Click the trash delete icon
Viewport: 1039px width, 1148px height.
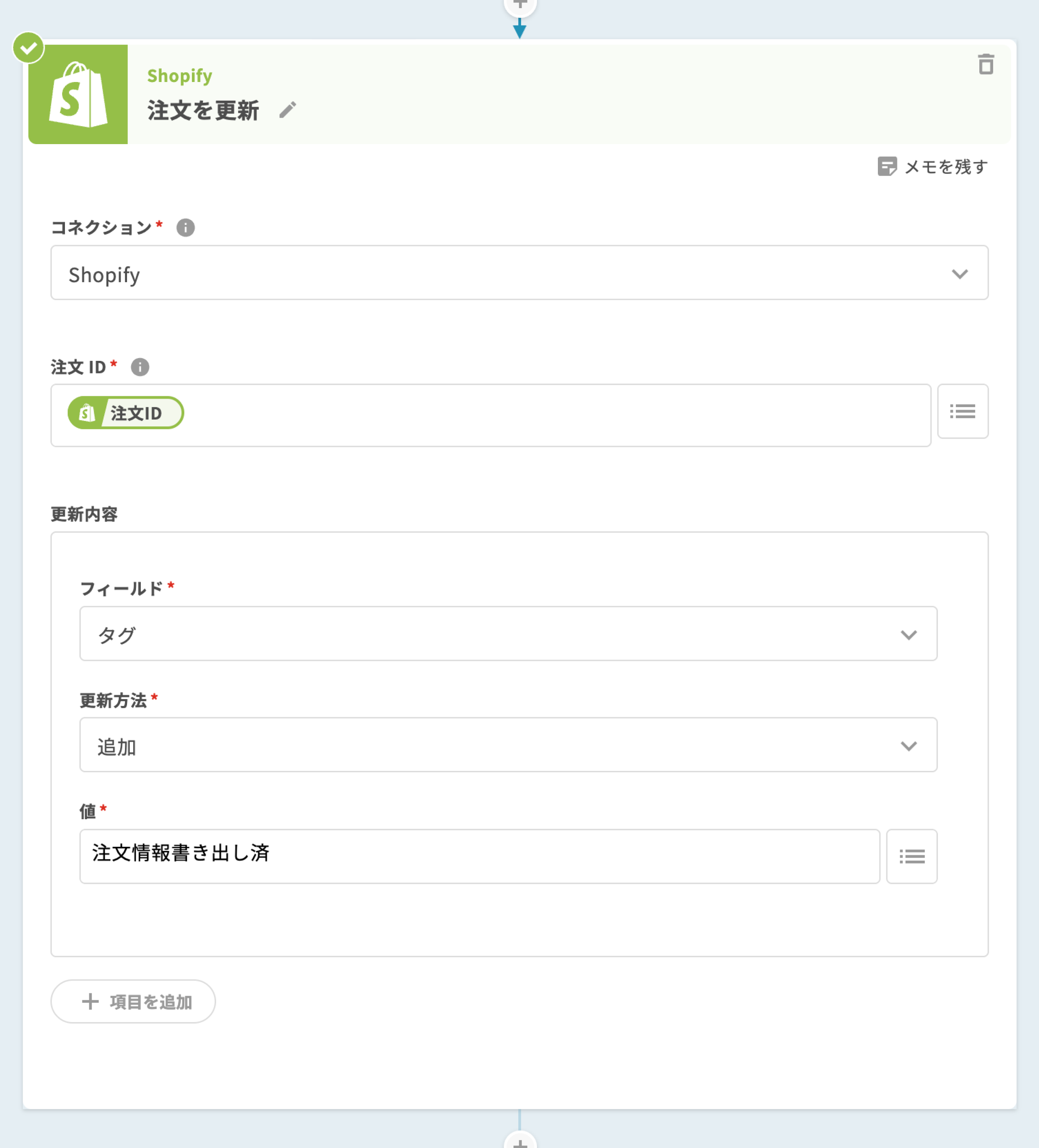tap(985, 65)
